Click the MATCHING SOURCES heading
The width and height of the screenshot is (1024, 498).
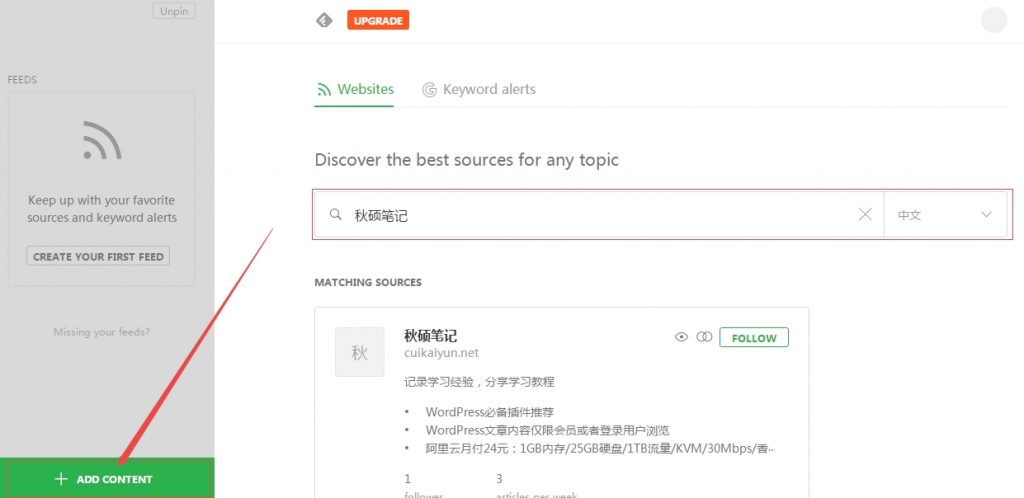(368, 283)
